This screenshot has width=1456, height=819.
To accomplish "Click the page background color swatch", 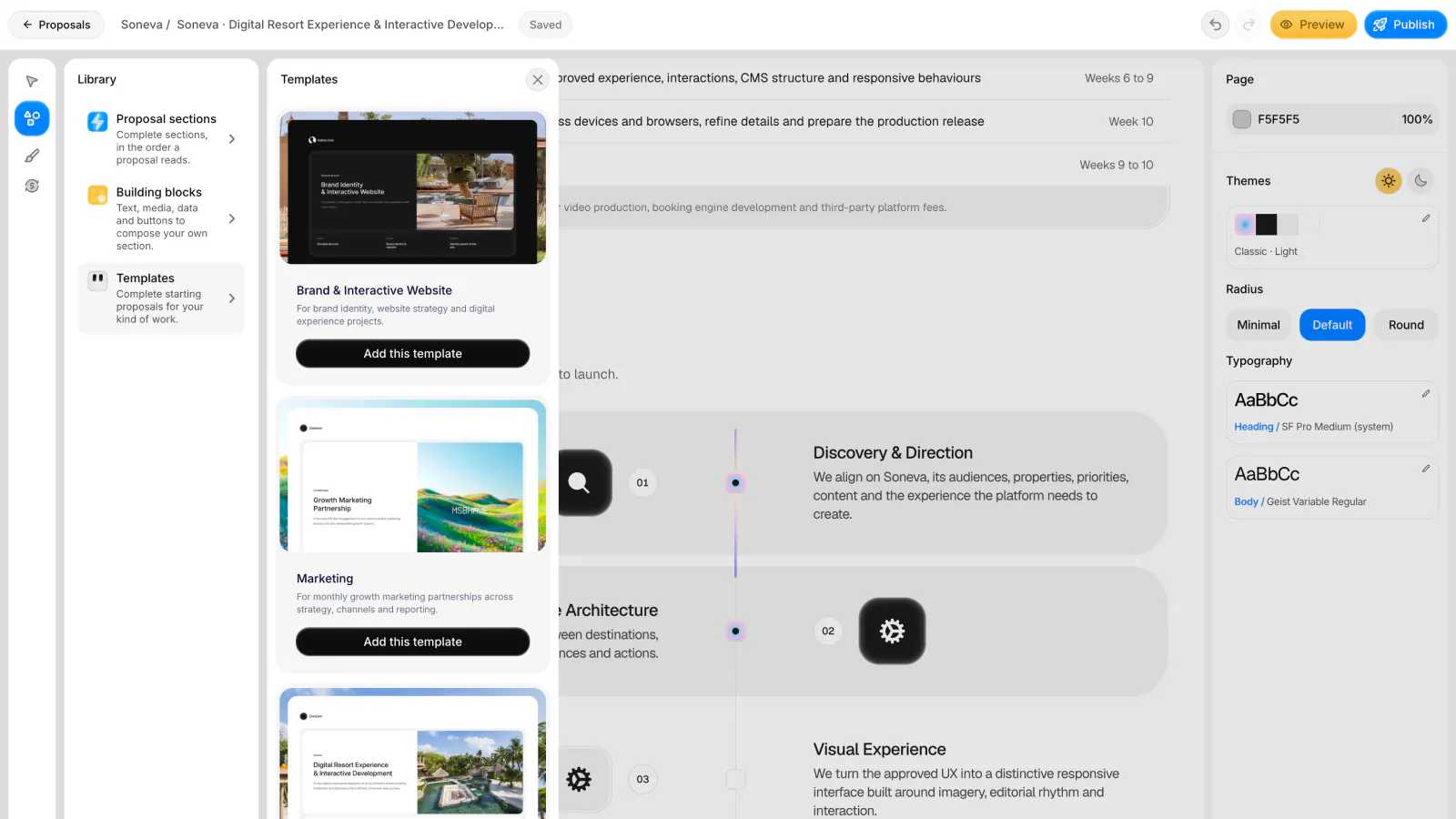I will 1242,119.
